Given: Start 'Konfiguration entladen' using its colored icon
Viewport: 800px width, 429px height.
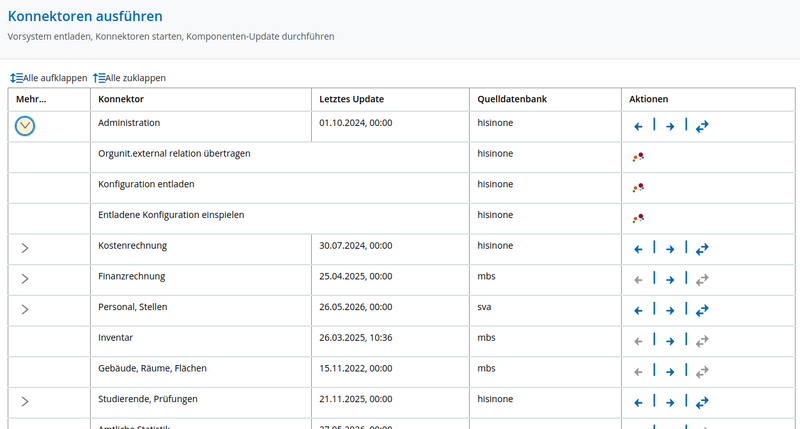Looking at the screenshot, I should (x=638, y=188).
